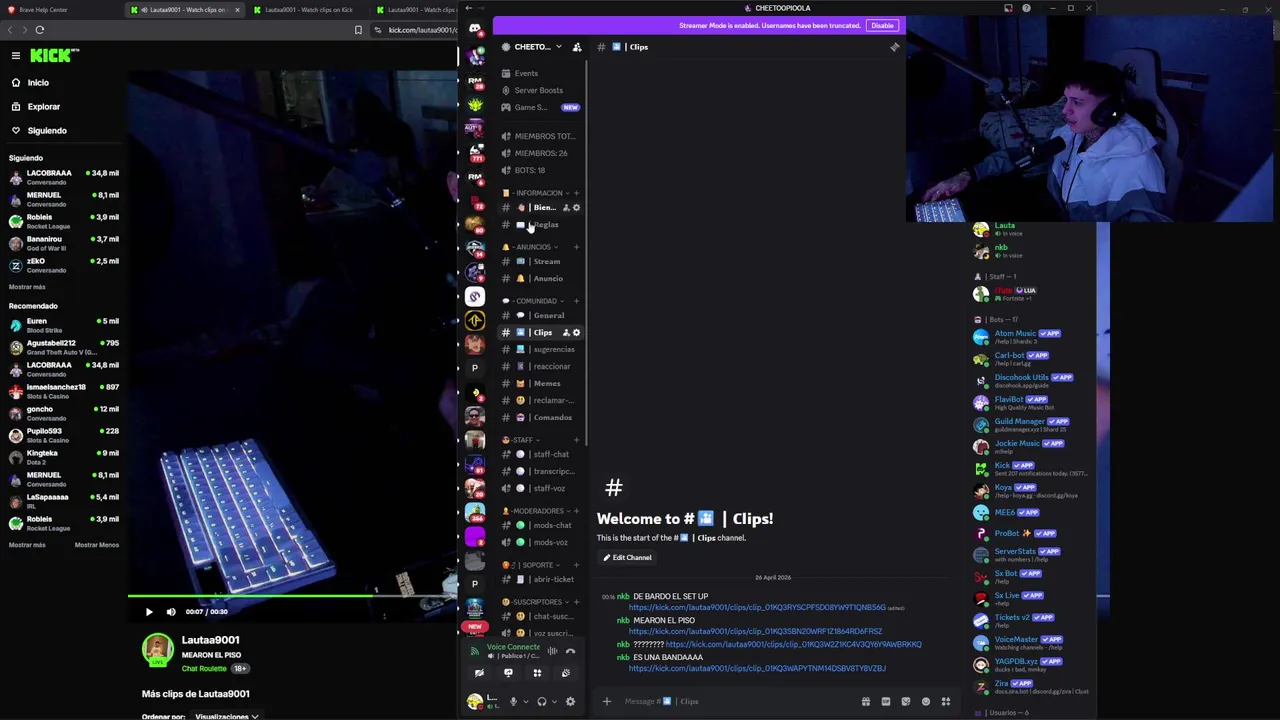Screen dimensions: 1280x720
Task: Mute the Kick clip volume
Action: [x=171, y=612]
